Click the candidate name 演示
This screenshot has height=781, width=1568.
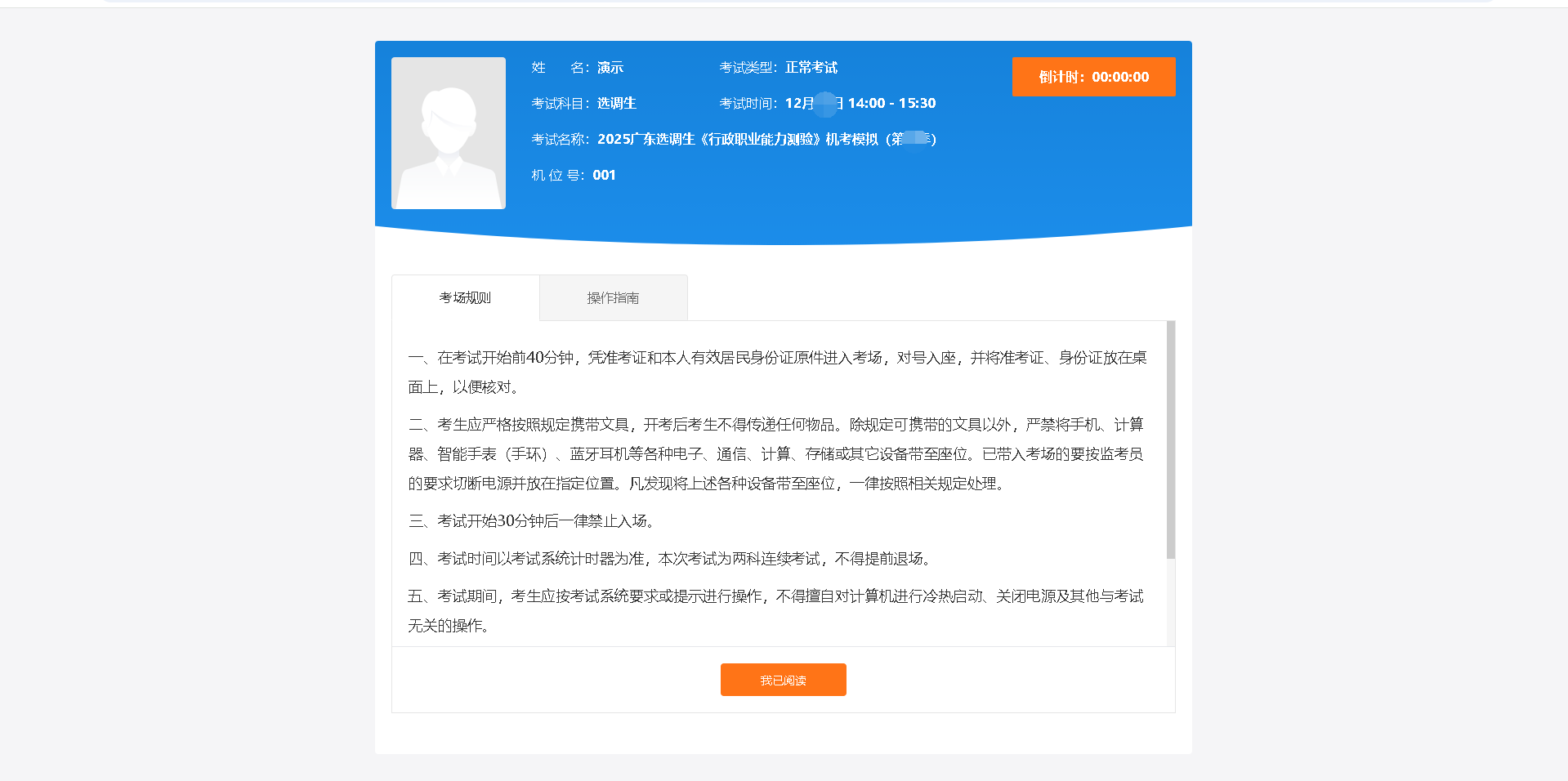click(x=610, y=67)
